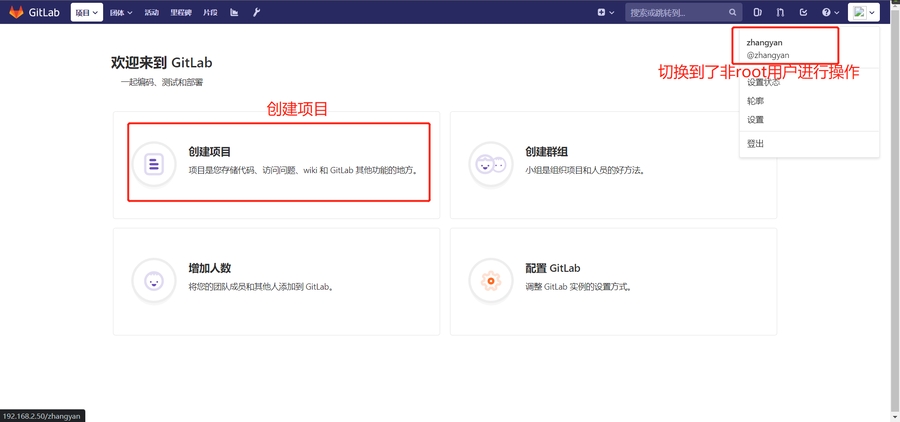Open the plus new-item dropdown
This screenshot has height=422, width=900.
[x=605, y=13]
